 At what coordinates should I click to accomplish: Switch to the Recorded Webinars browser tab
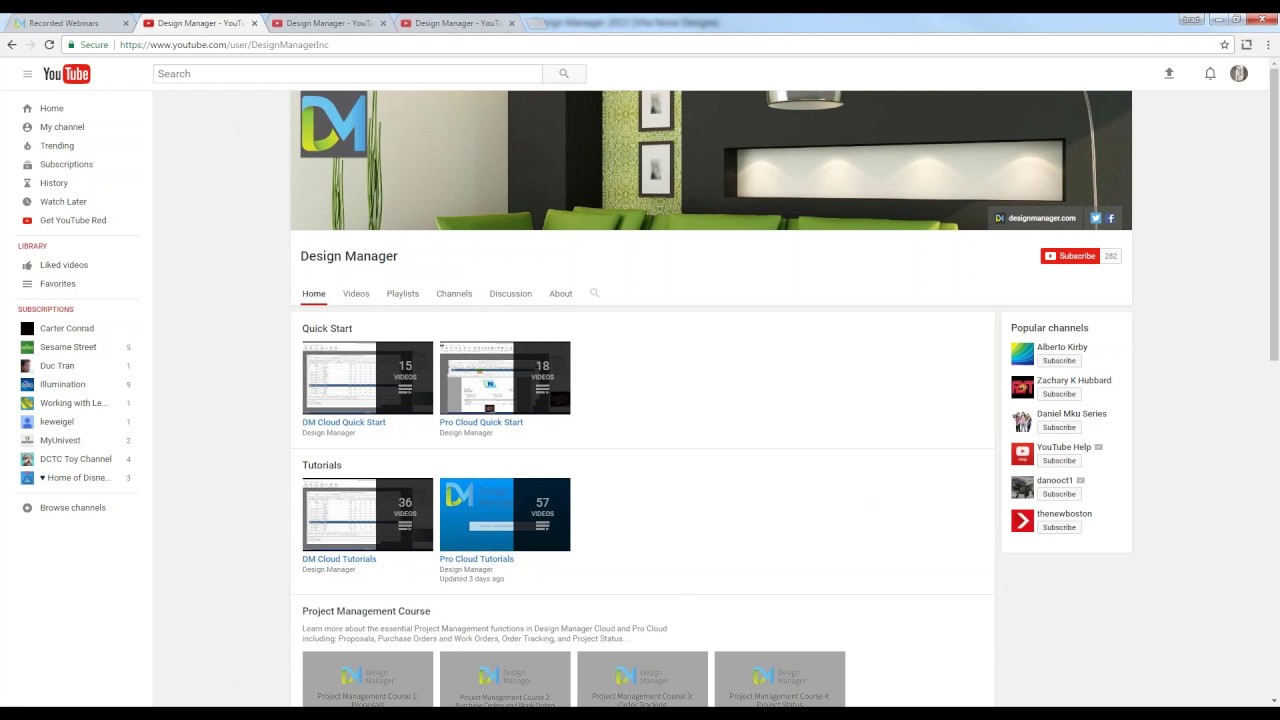tap(70, 23)
